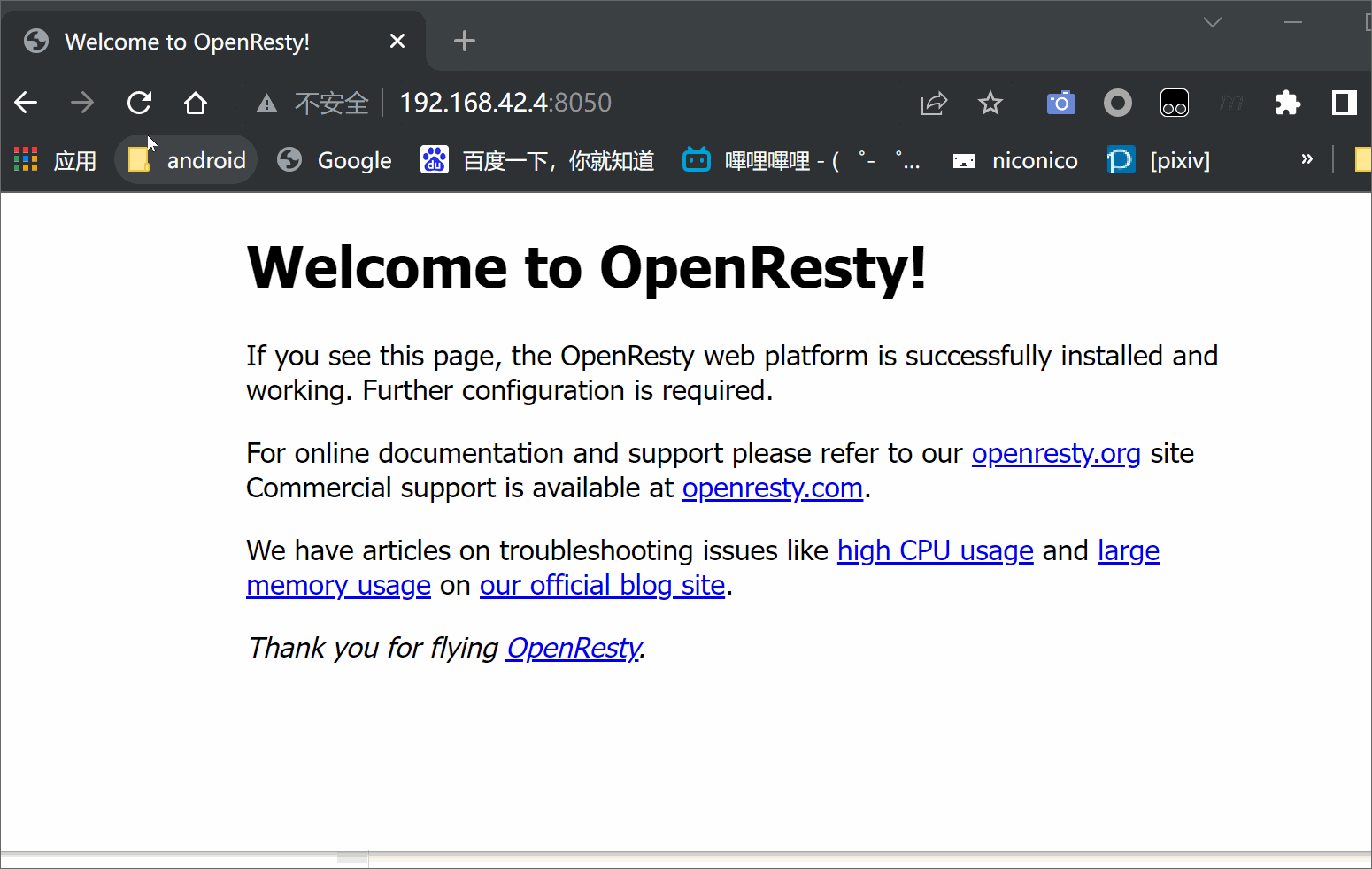Bookmark this page with the star
1372x869 pixels.
coord(990,104)
